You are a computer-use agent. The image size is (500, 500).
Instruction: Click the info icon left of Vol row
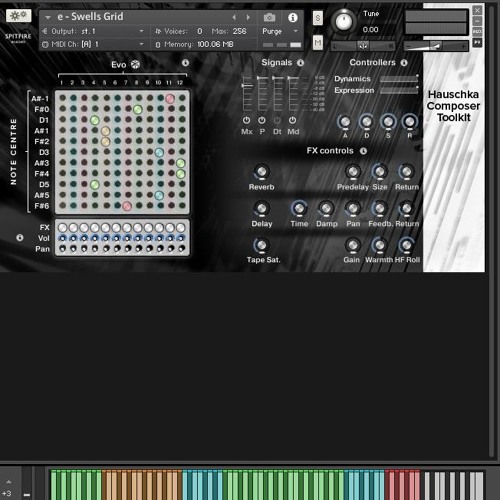click(x=20, y=237)
